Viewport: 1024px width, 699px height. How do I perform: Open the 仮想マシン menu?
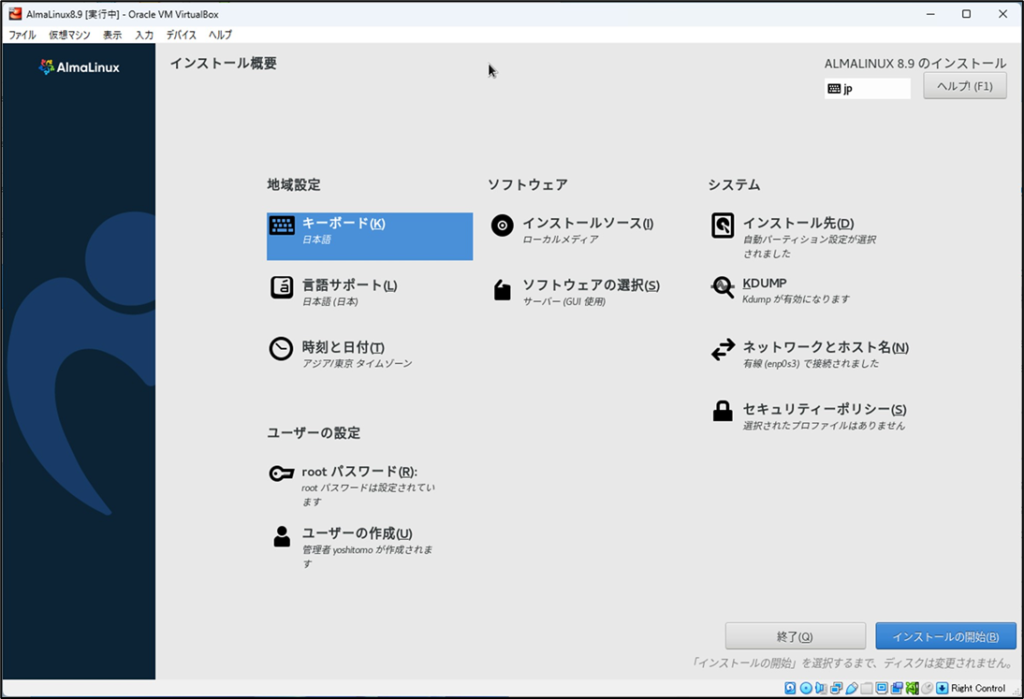pyautogui.click(x=70, y=35)
